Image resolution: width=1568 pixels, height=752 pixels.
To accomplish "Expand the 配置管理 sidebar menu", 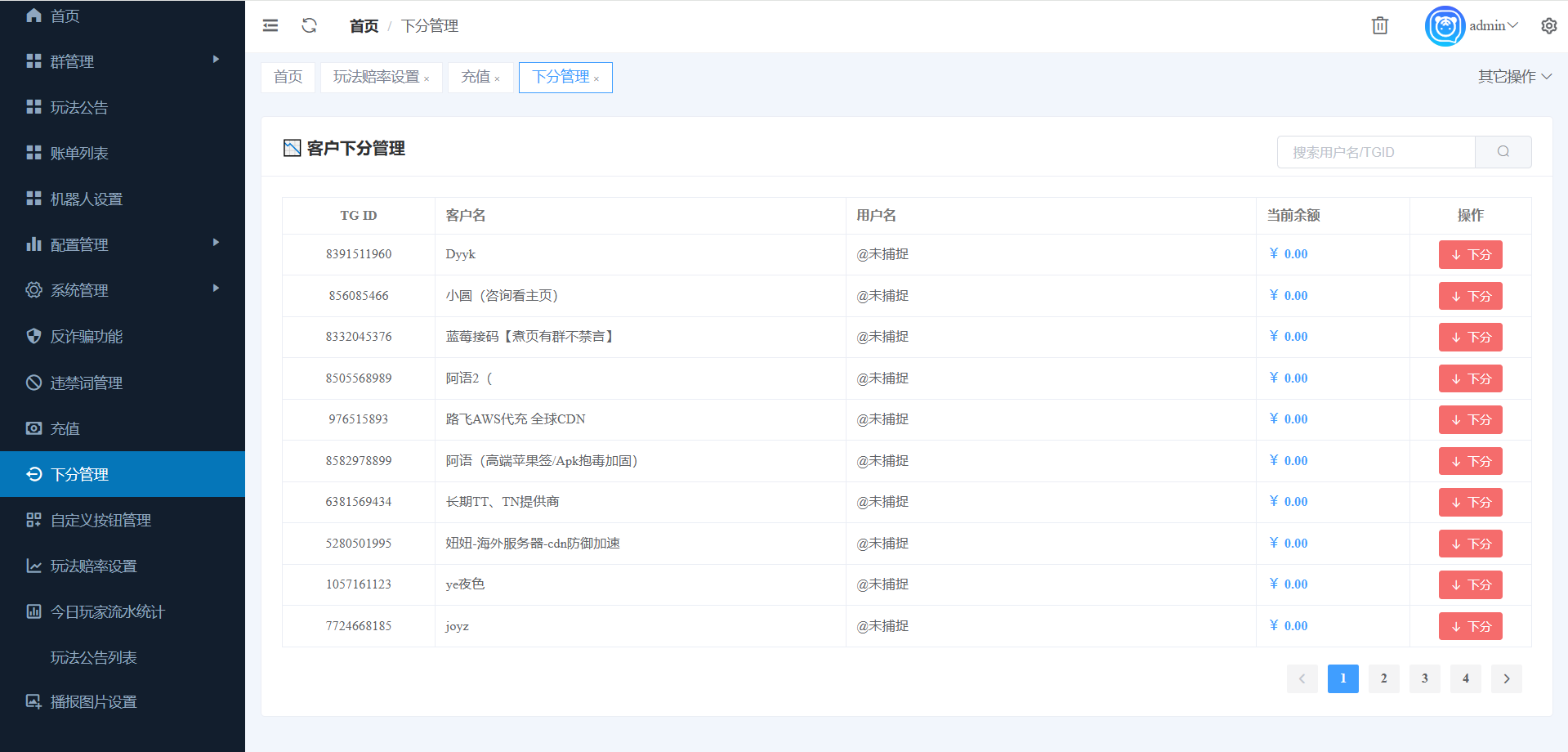I will tap(123, 244).
